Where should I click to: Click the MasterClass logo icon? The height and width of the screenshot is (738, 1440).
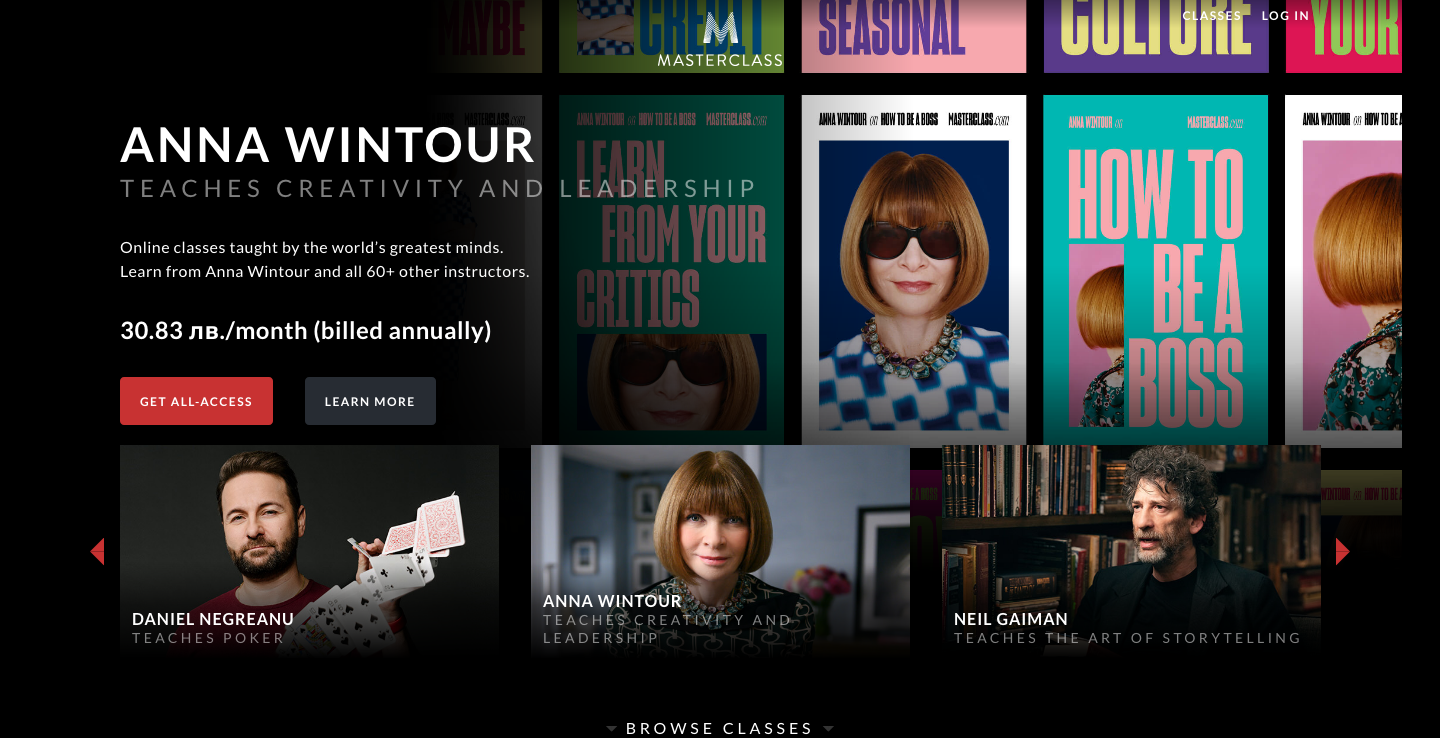(x=720, y=28)
